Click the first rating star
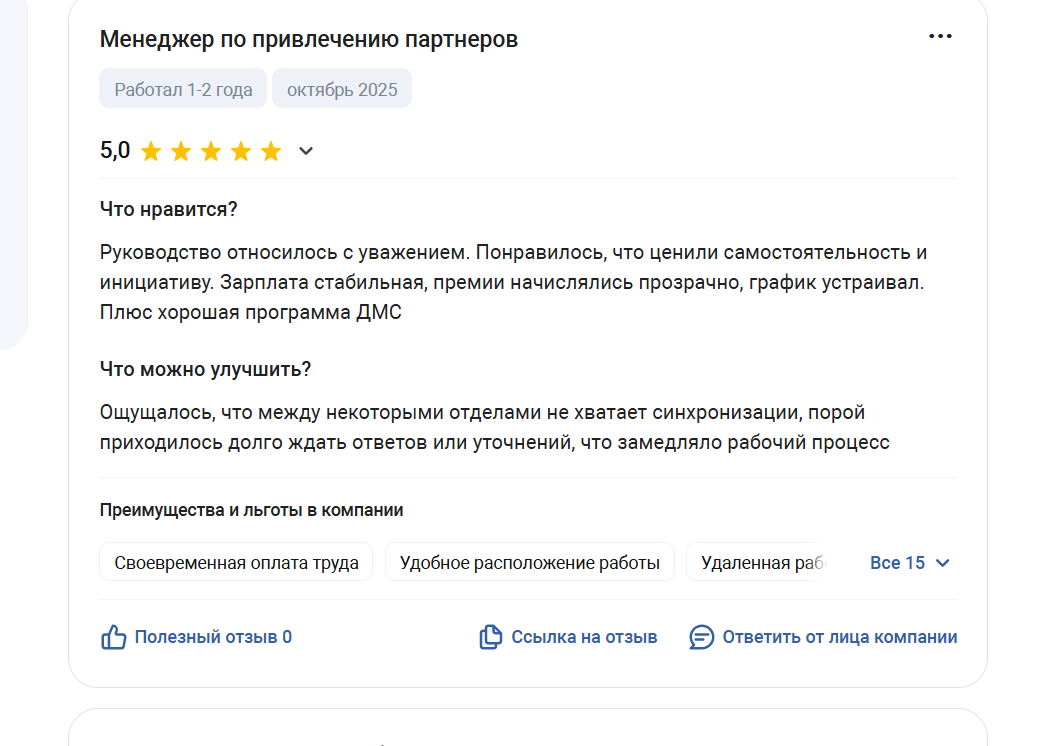The height and width of the screenshot is (746, 1061). click(x=151, y=152)
